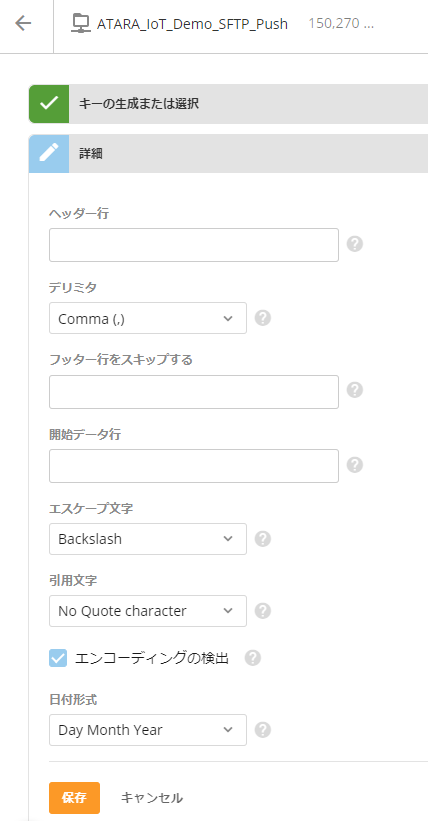Uncheck the エンコーディングの検出 checkbox
This screenshot has height=821, width=428.
pyautogui.click(x=58, y=658)
